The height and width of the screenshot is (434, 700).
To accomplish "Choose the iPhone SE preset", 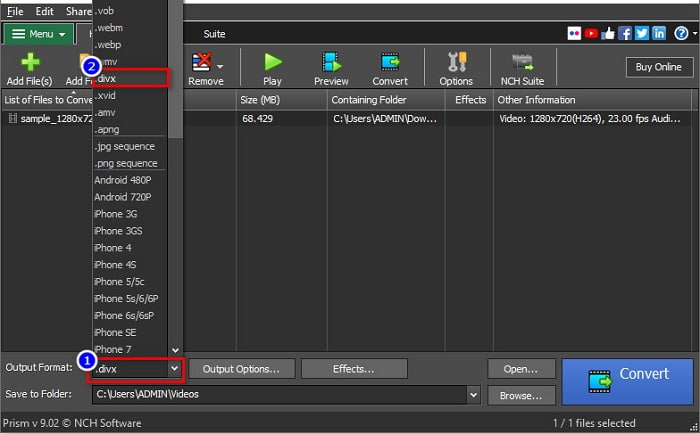I will click(130, 333).
